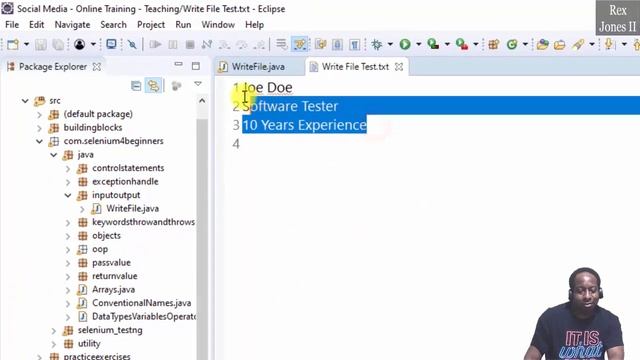Open the Search dropdown arrow
This screenshot has width=640, height=360.
(x=591, y=44)
